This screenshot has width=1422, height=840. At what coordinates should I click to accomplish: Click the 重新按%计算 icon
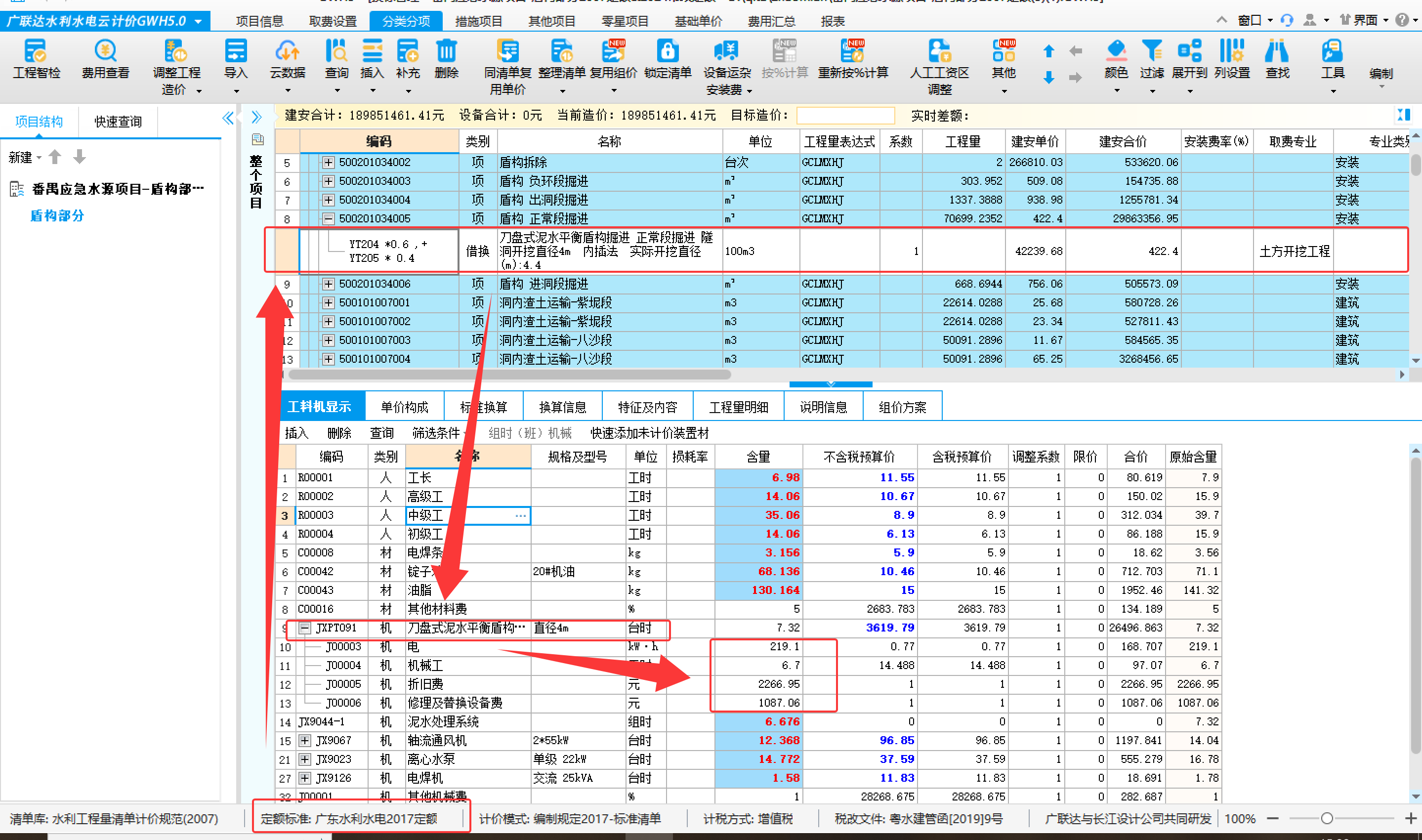(853, 51)
